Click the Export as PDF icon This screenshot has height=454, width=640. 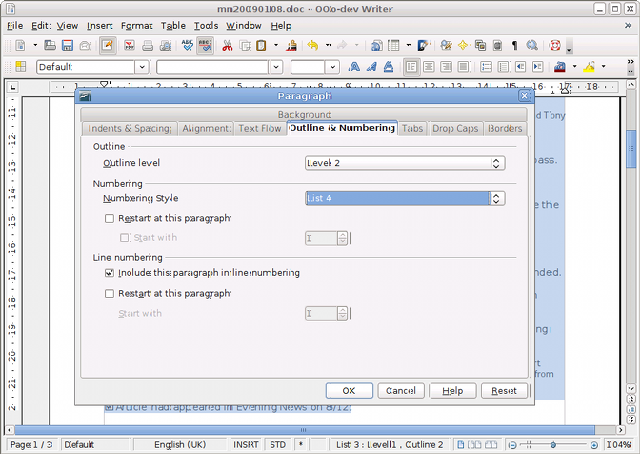pos(127,46)
